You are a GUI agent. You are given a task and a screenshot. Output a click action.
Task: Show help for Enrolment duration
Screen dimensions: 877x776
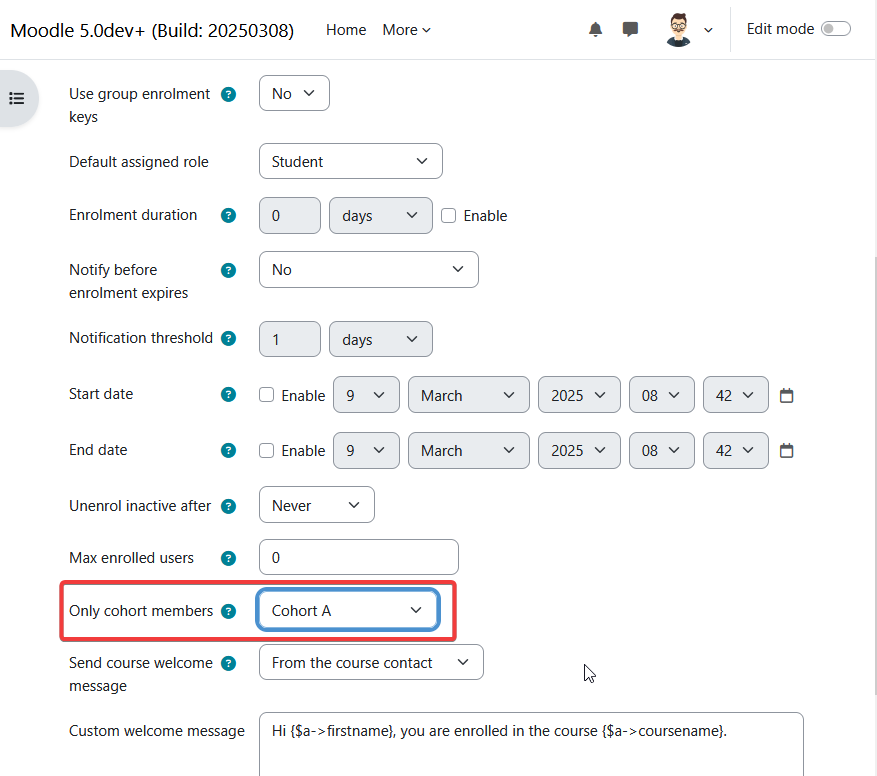pyautogui.click(x=228, y=215)
